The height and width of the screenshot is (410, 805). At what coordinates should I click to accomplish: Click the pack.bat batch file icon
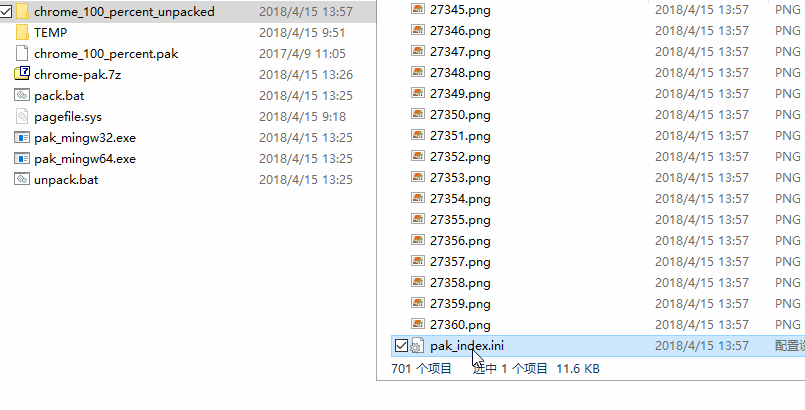click(x=22, y=95)
